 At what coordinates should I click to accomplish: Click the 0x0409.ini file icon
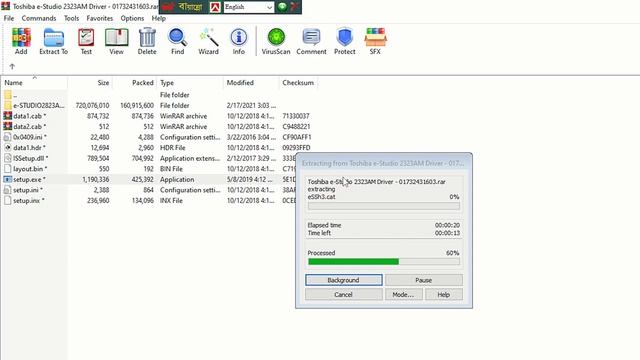7,137
